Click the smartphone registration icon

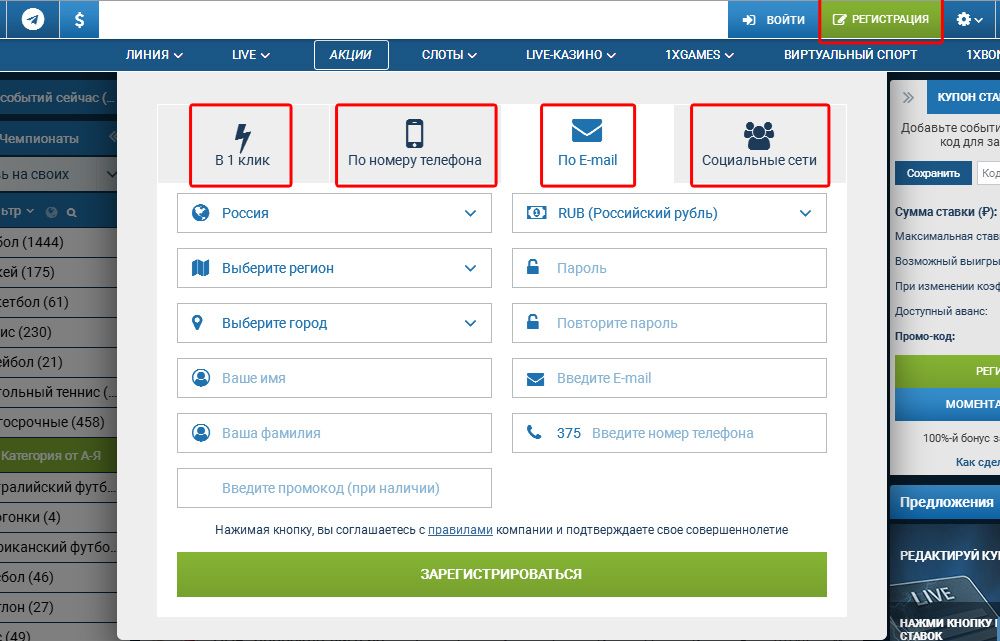point(415,133)
